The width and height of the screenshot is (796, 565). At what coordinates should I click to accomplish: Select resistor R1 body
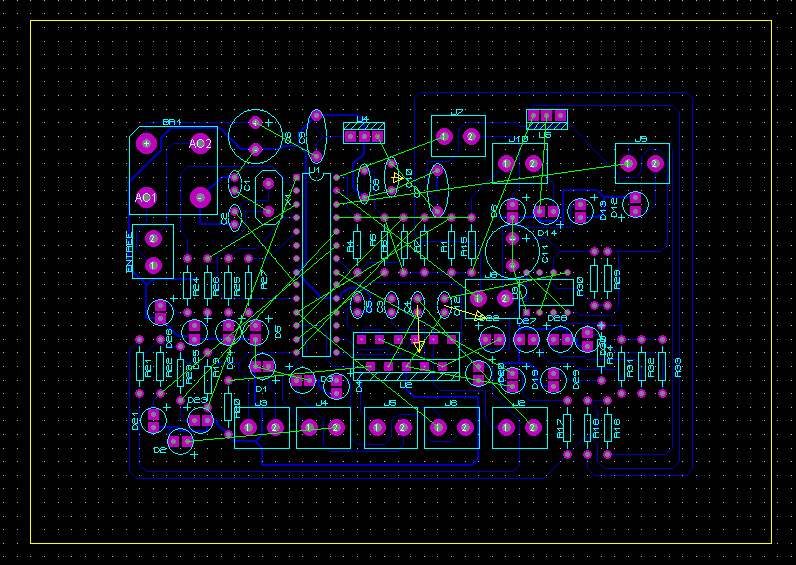[451, 245]
